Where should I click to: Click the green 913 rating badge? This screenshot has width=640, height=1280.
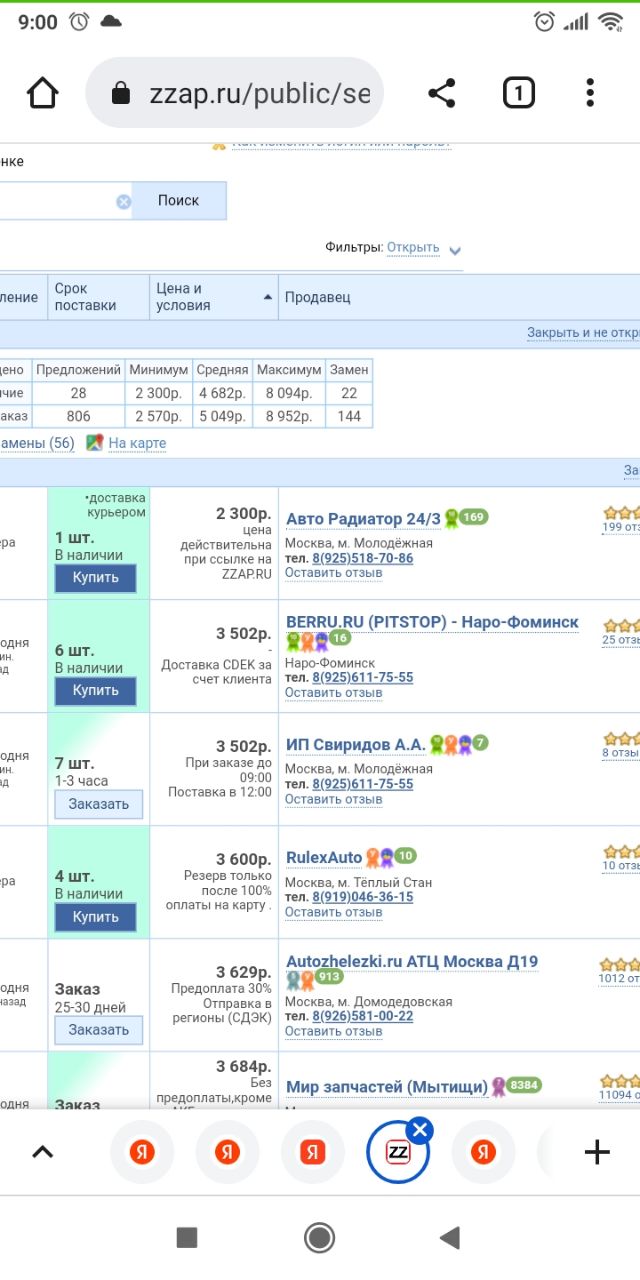click(329, 977)
